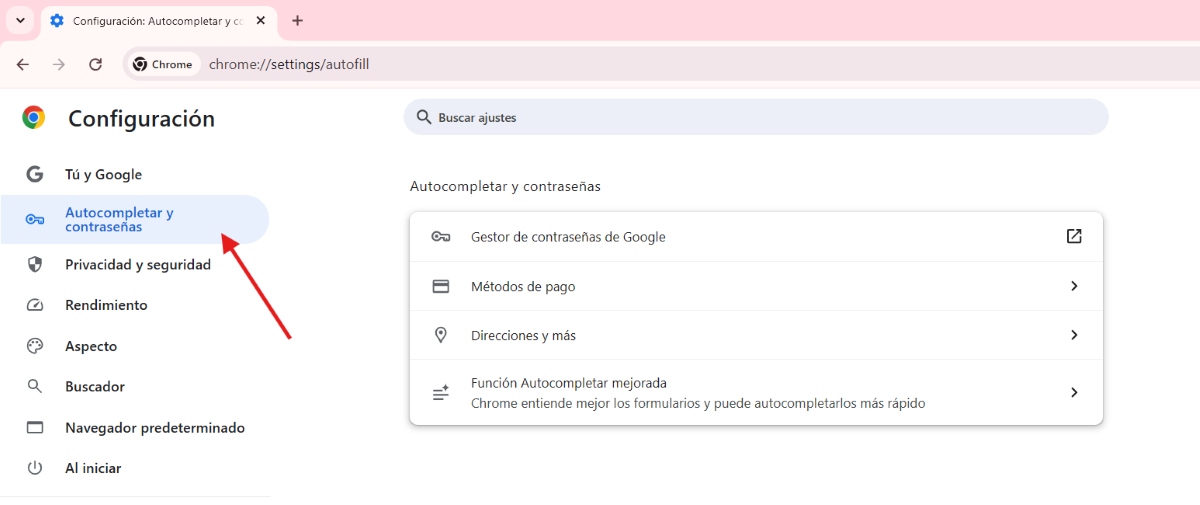Open Navegador predeterminado section

135,427
